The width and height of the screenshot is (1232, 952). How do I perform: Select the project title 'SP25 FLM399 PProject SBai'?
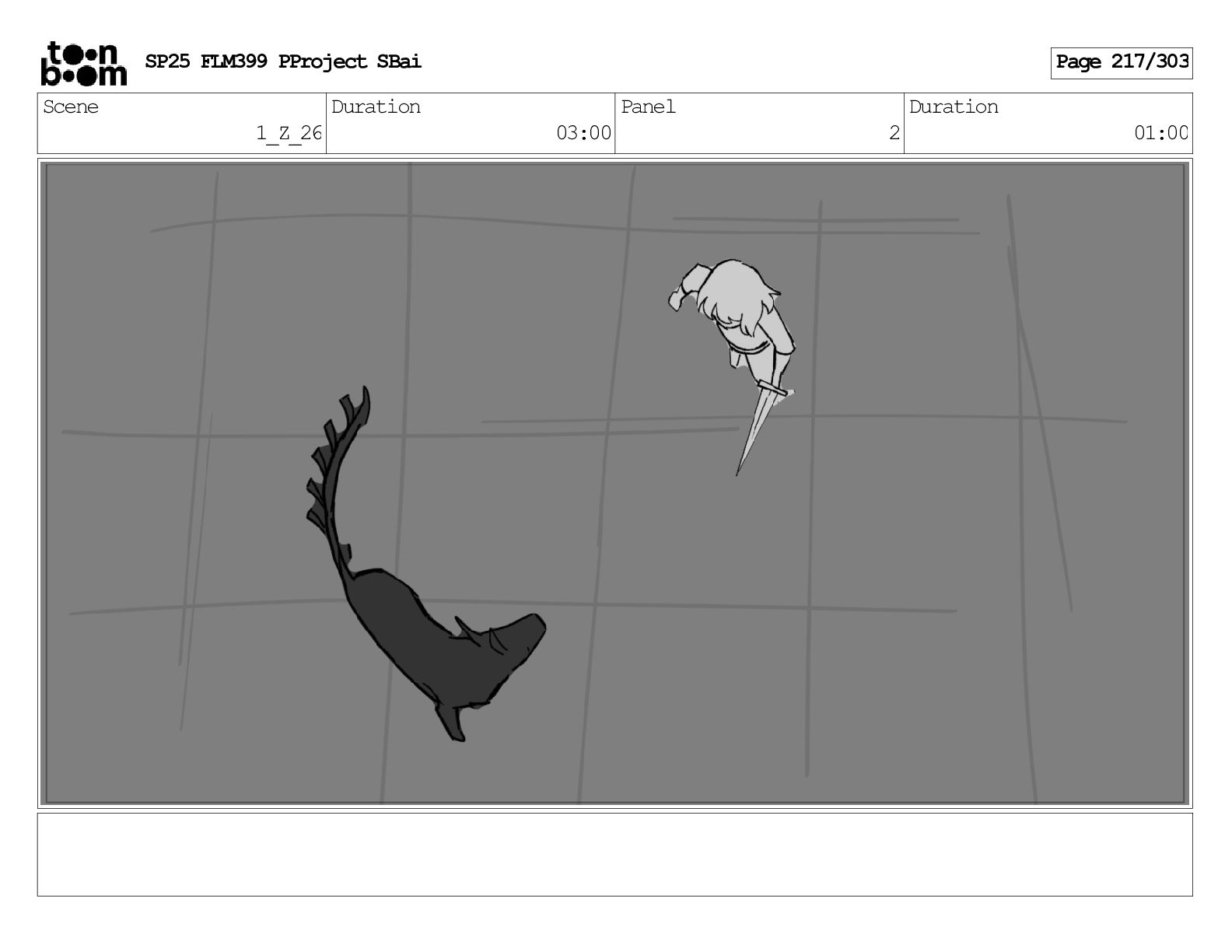tap(283, 62)
